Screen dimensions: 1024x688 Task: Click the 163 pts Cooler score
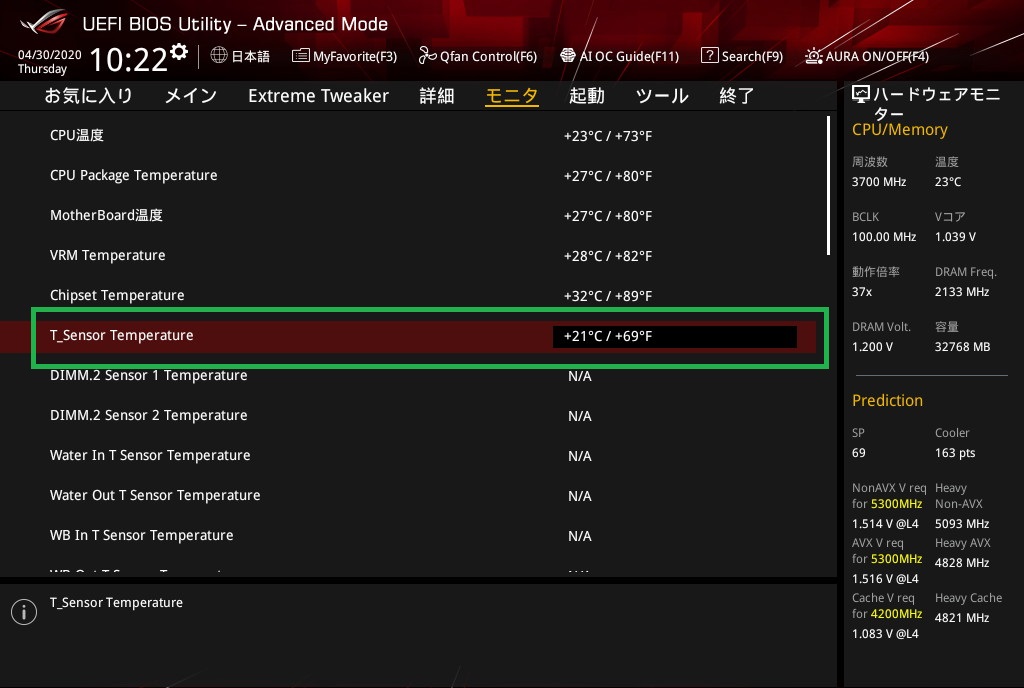[955, 453]
